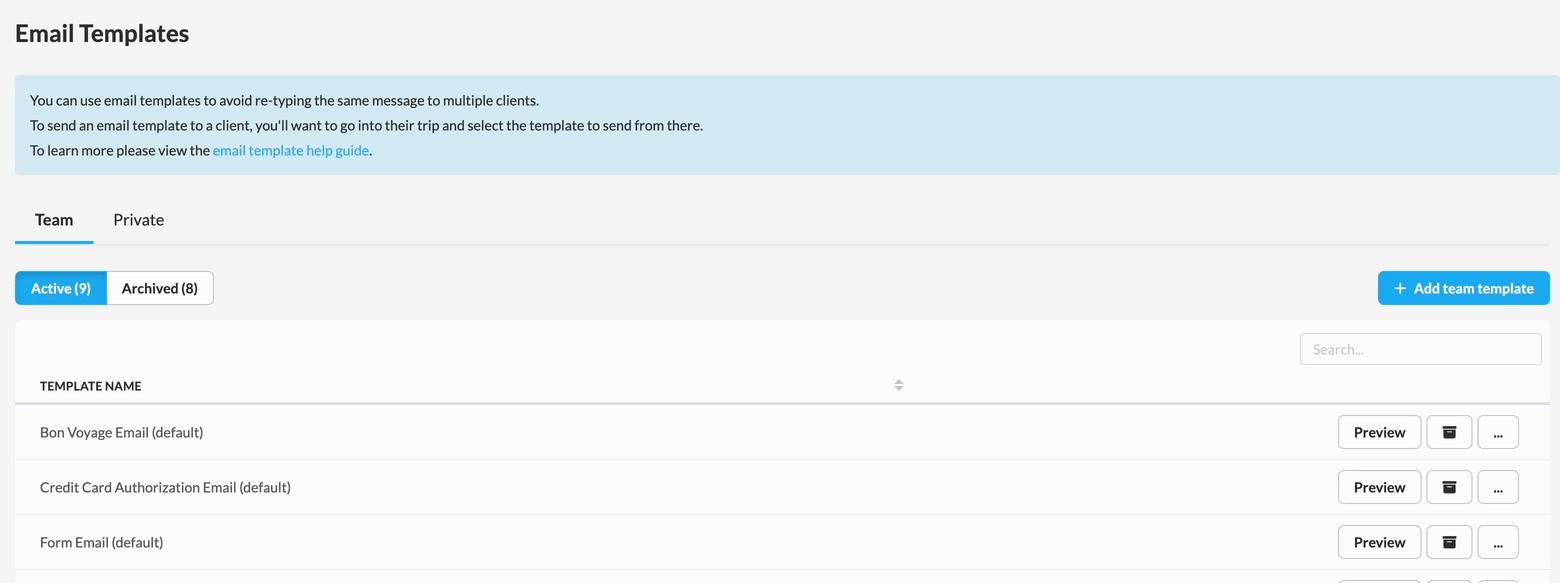Viewport: 1560px width, 583px height.
Task: Open more options for Credit Card Authorization Email
Action: (1497, 487)
